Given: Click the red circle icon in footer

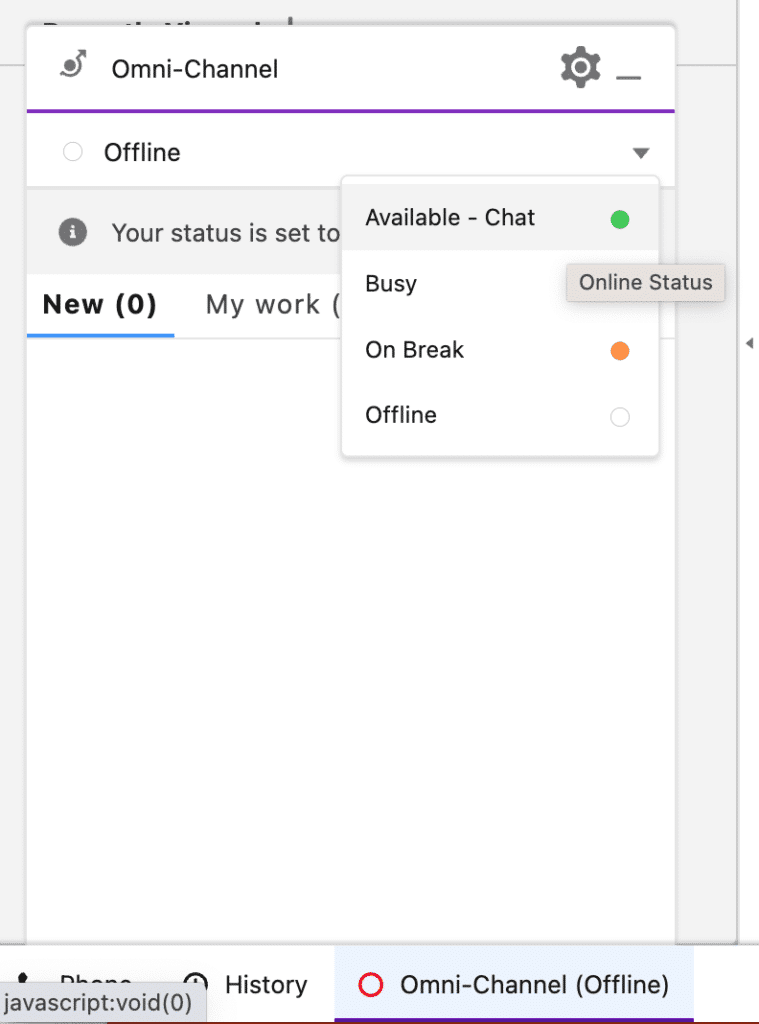Looking at the screenshot, I should (371, 985).
